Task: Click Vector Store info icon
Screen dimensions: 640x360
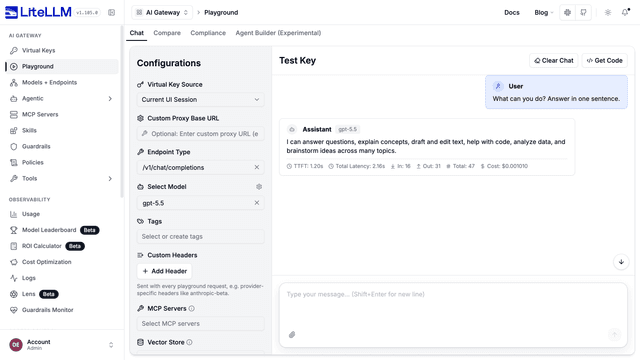Action: [189, 342]
